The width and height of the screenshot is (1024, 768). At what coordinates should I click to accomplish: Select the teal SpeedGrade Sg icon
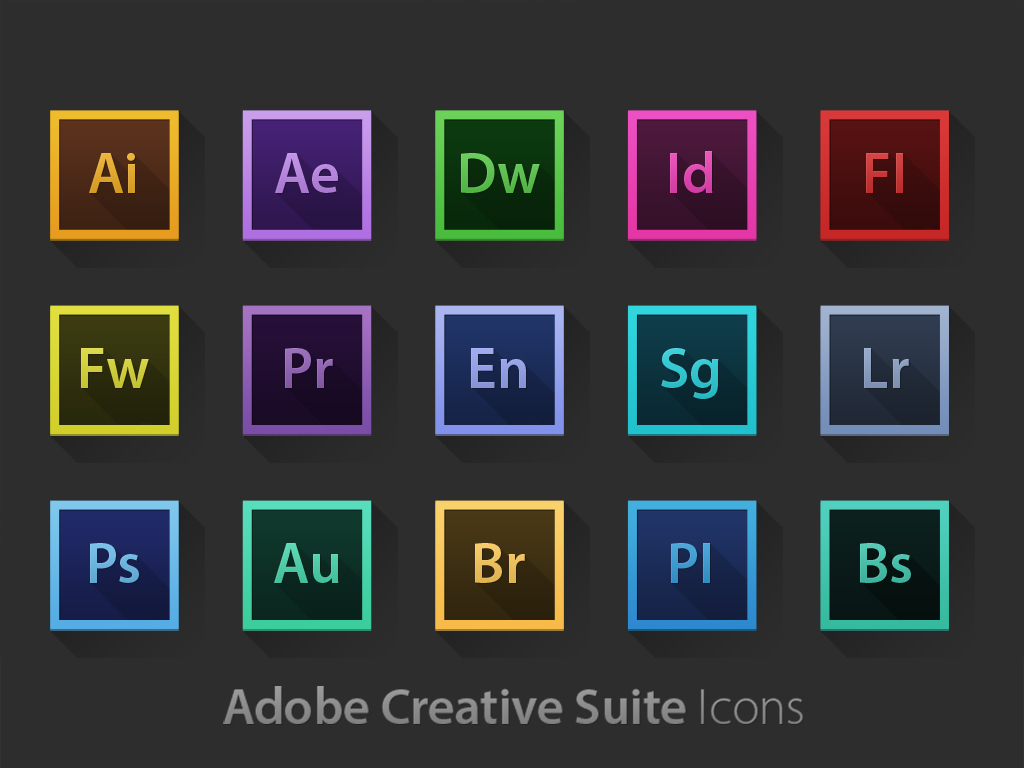(x=692, y=370)
